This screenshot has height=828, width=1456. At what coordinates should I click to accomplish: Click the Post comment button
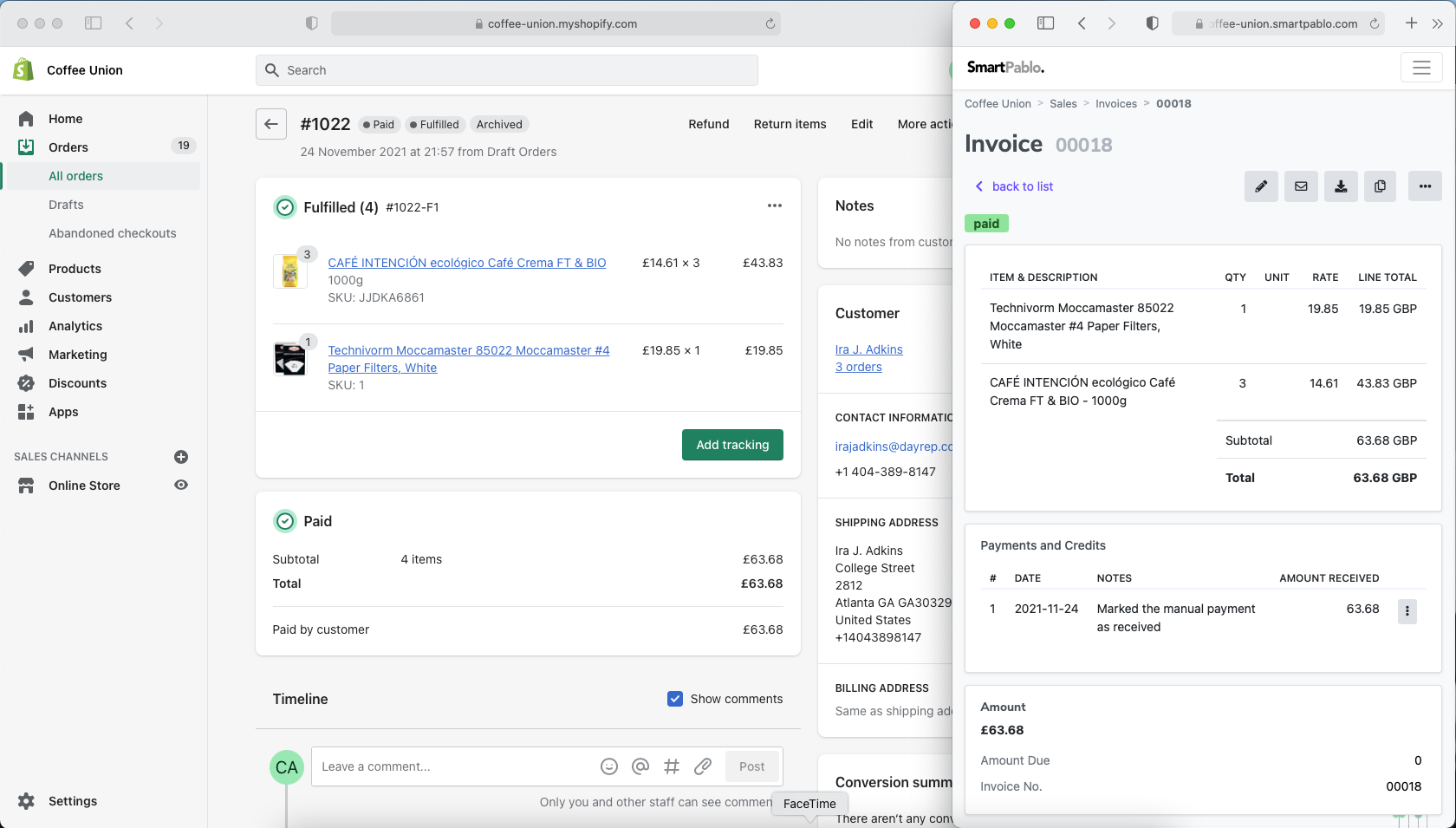coord(751,766)
